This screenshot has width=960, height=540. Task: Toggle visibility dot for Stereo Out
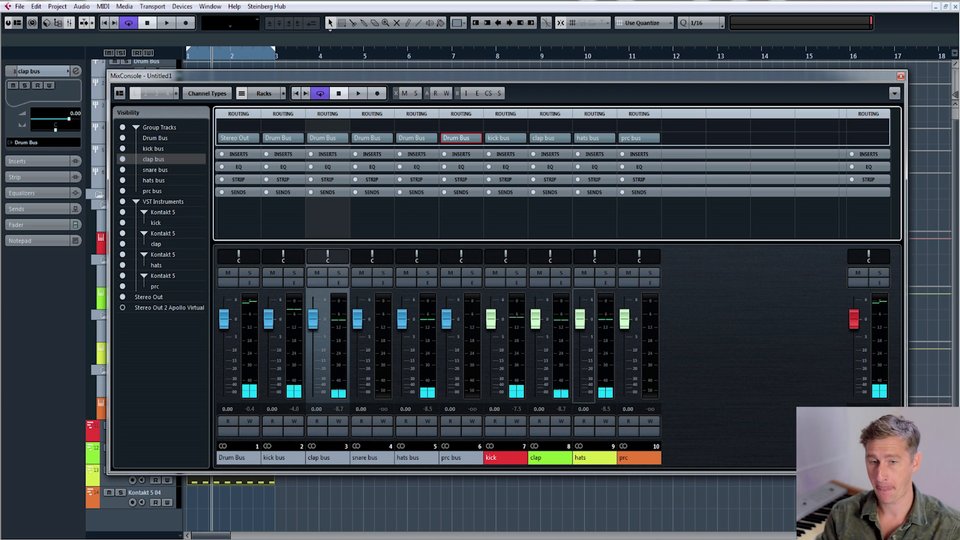122,297
